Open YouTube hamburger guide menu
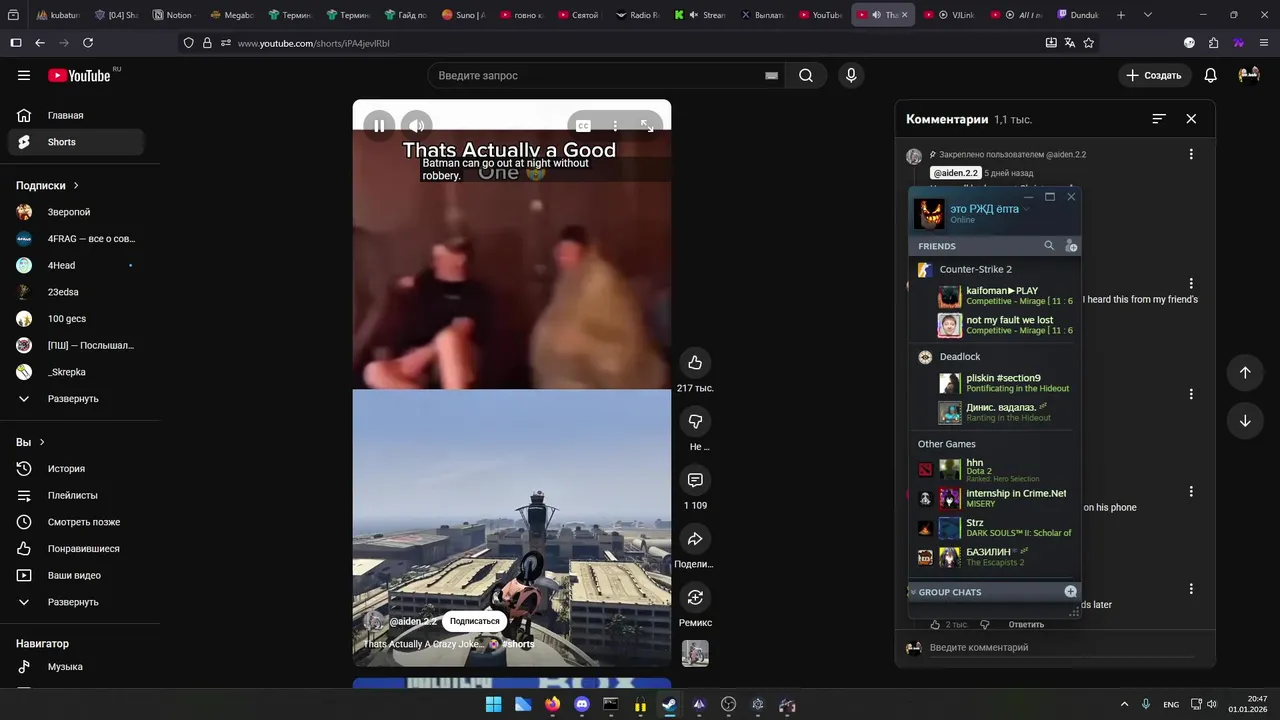The image size is (1280, 720). [x=24, y=75]
